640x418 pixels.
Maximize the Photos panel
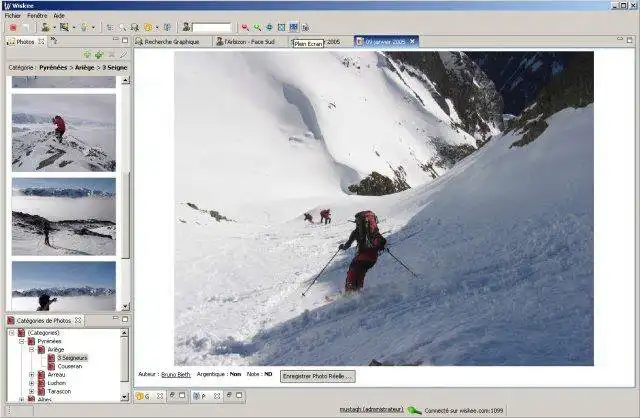point(125,40)
